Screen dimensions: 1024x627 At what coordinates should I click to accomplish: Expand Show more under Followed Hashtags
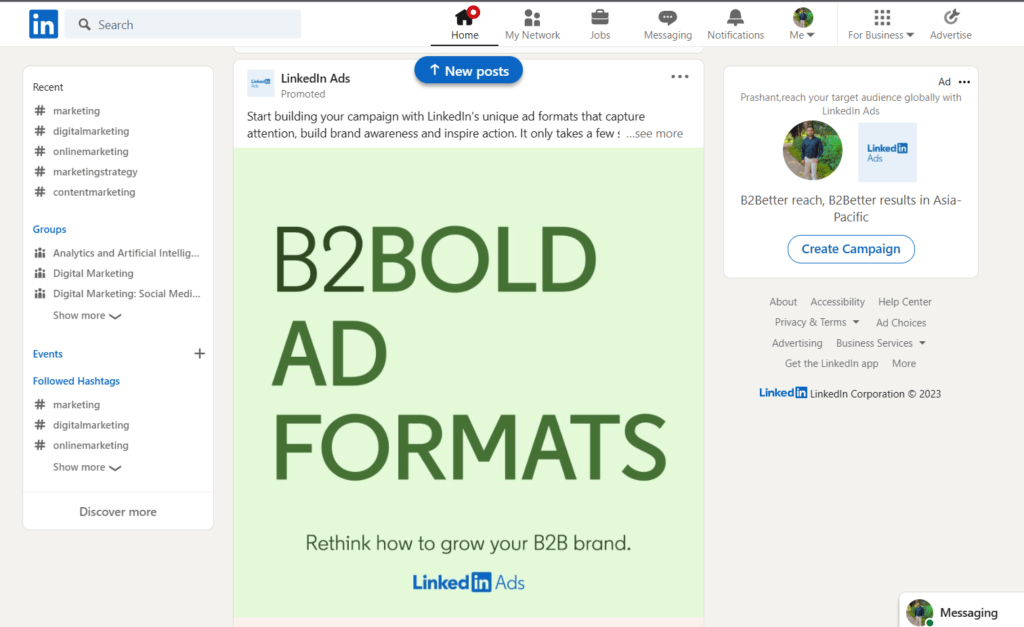point(87,467)
